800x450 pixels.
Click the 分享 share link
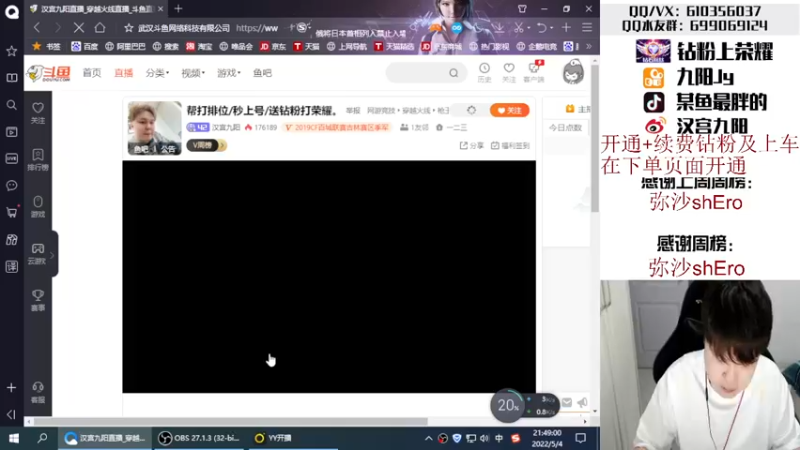(471, 145)
